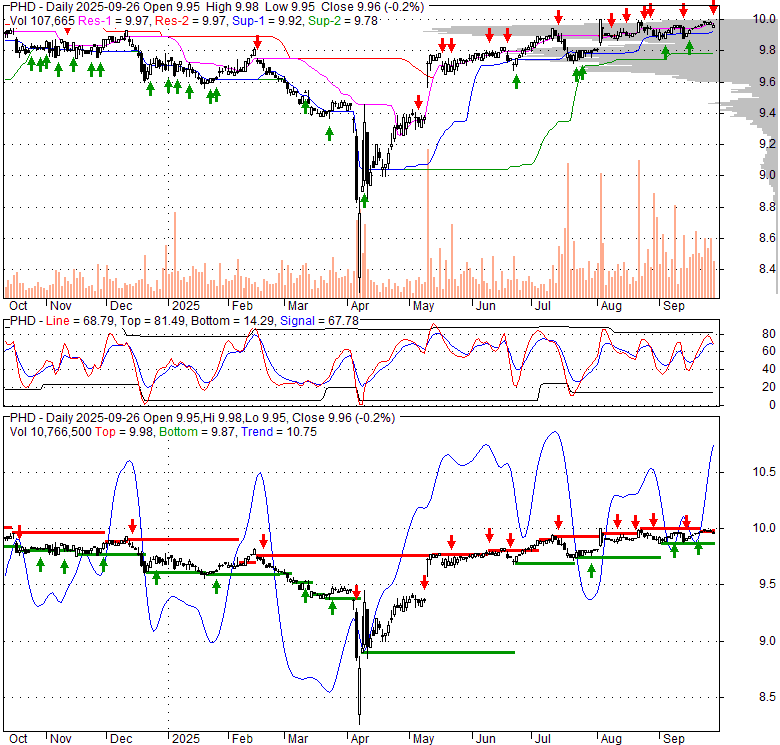Select the 10.5 label on the lower chart axis

(x=764, y=472)
